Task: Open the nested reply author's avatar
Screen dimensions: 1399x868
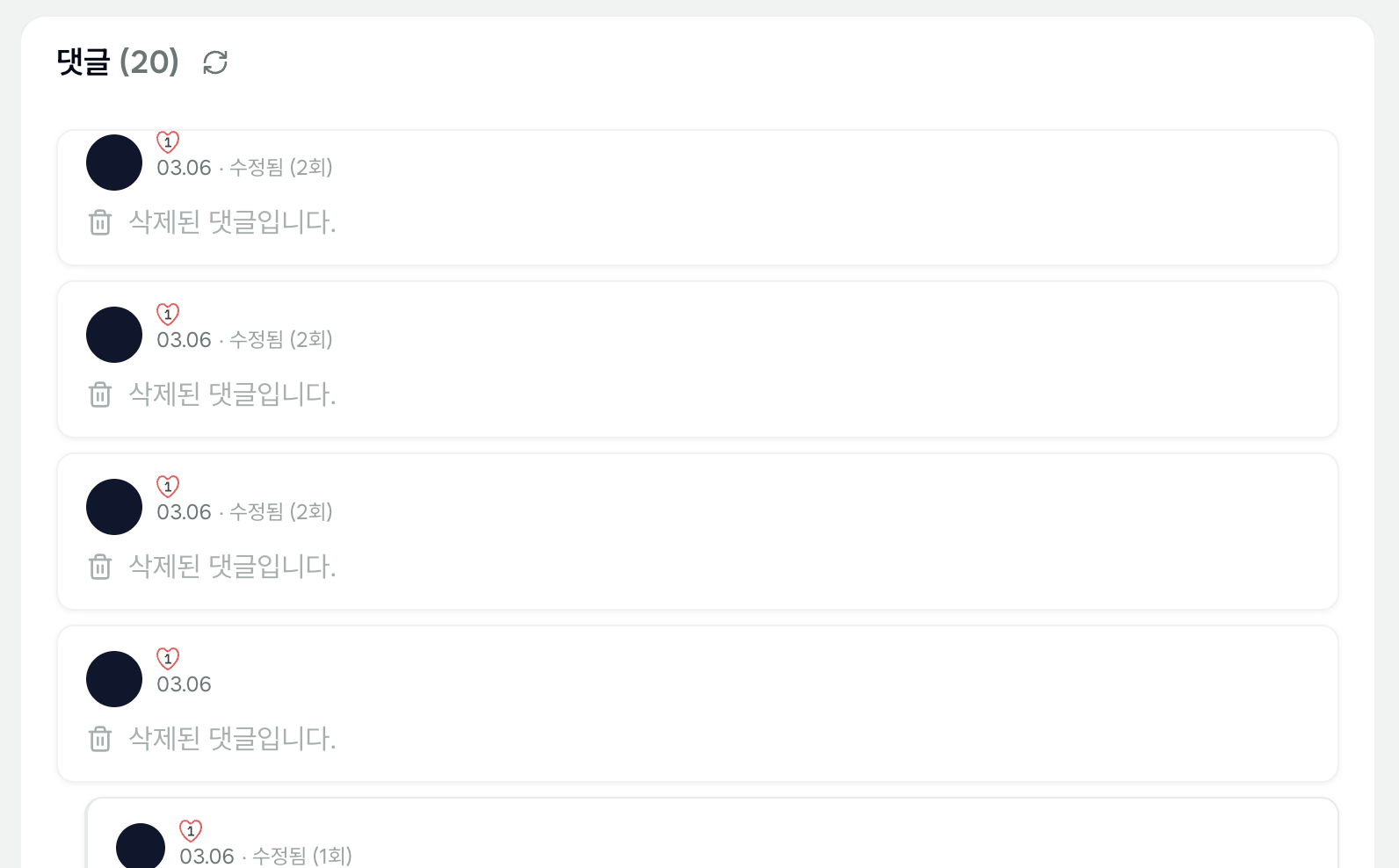Action: [x=141, y=846]
